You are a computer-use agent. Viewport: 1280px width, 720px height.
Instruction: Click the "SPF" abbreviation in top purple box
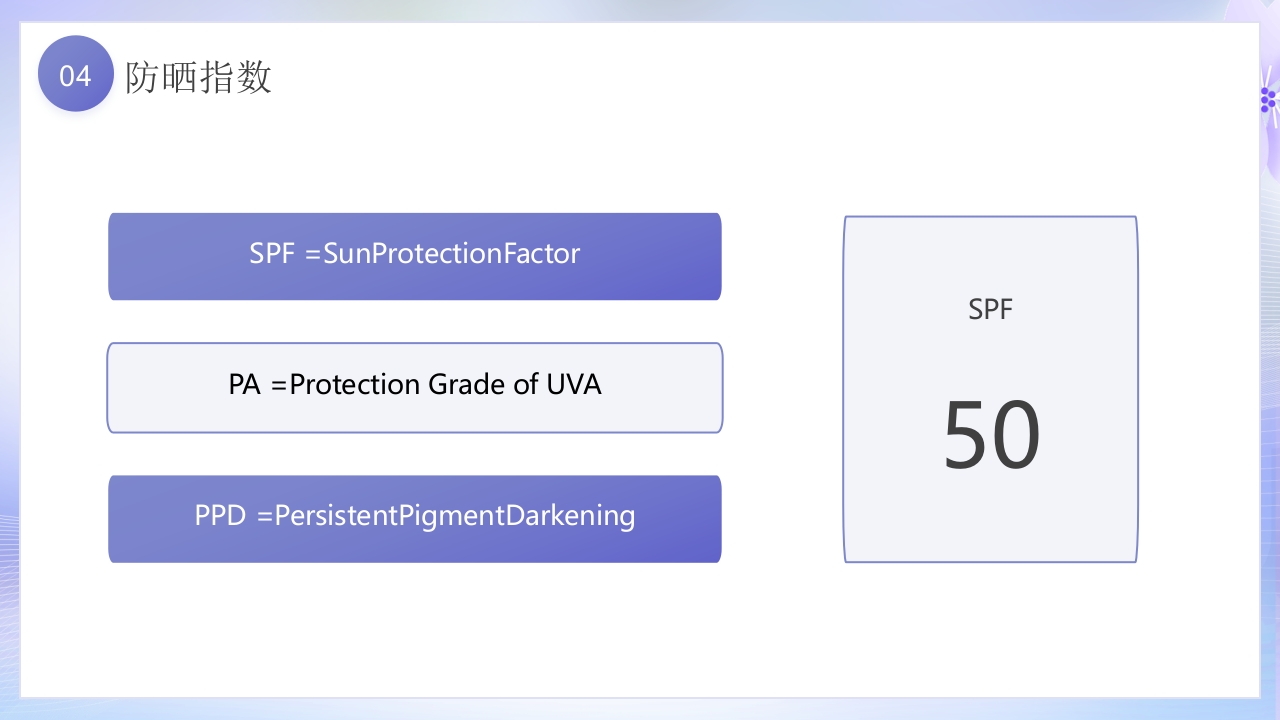[272, 254]
